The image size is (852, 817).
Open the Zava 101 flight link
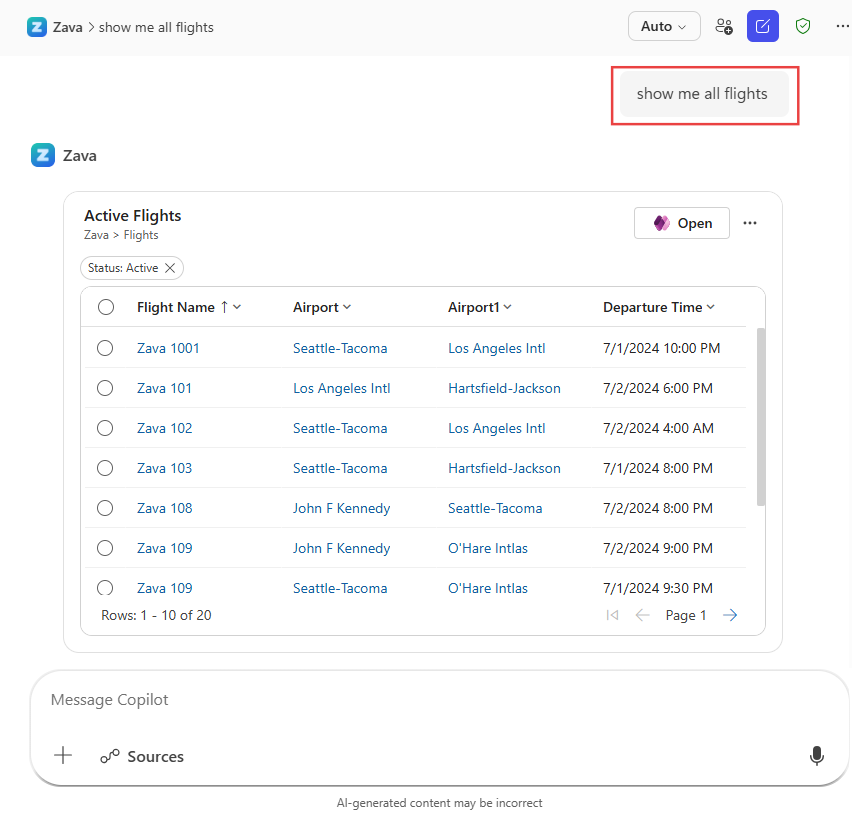[x=164, y=388]
